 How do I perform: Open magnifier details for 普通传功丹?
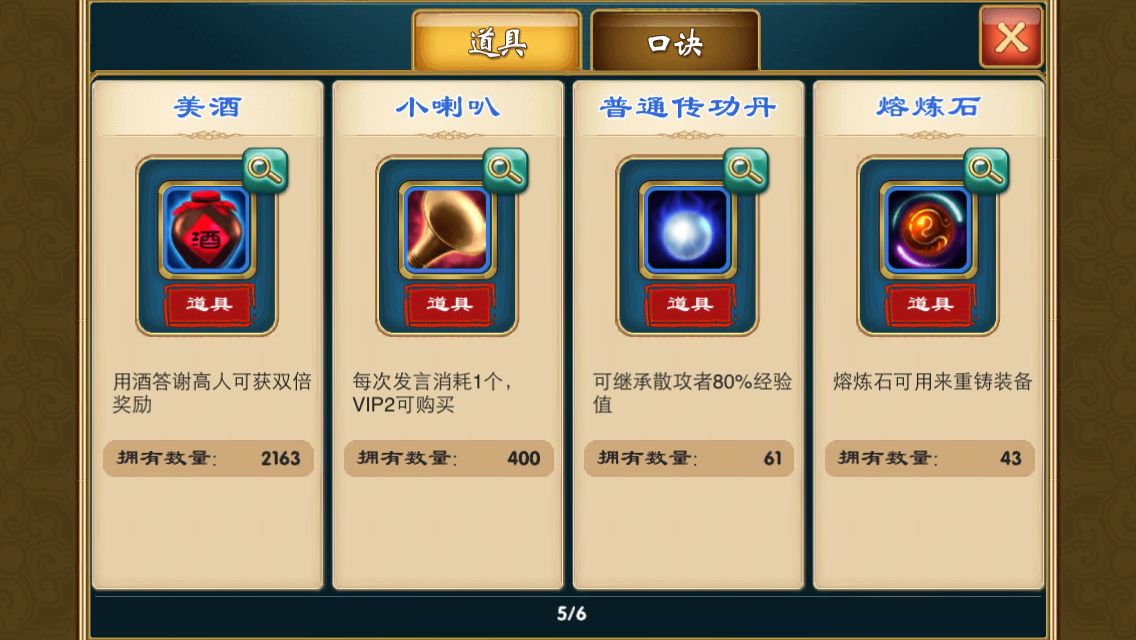click(x=746, y=170)
